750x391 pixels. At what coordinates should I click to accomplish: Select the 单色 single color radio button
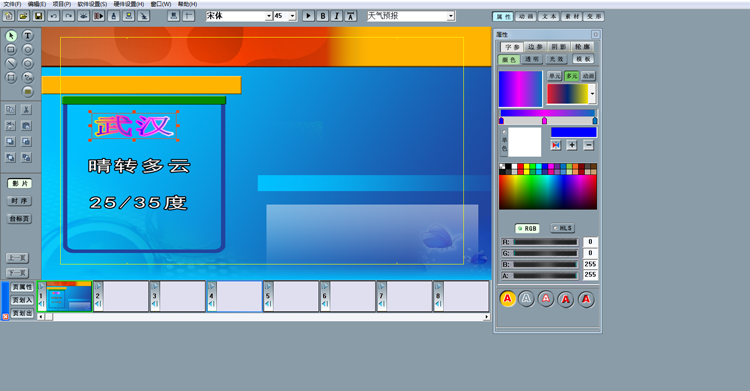pyautogui.click(x=504, y=132)
